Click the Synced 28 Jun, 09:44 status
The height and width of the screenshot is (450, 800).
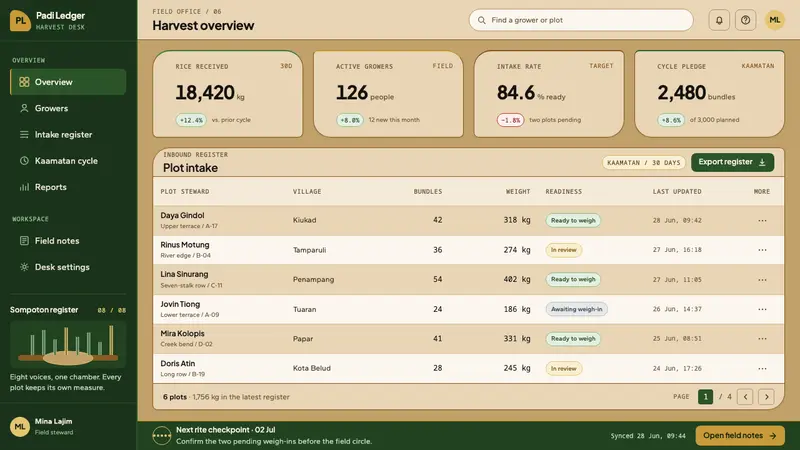click(x=648, y=436)
